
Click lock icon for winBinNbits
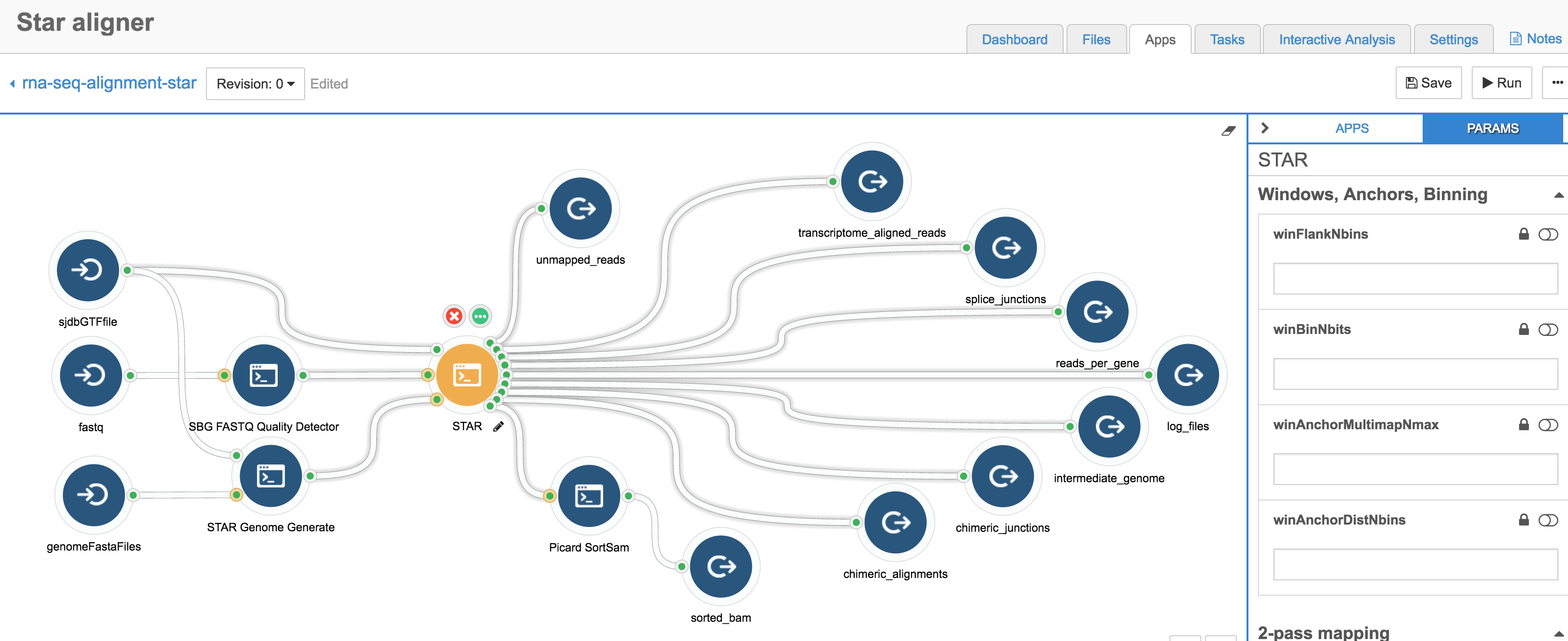(x=1524, y=329)
